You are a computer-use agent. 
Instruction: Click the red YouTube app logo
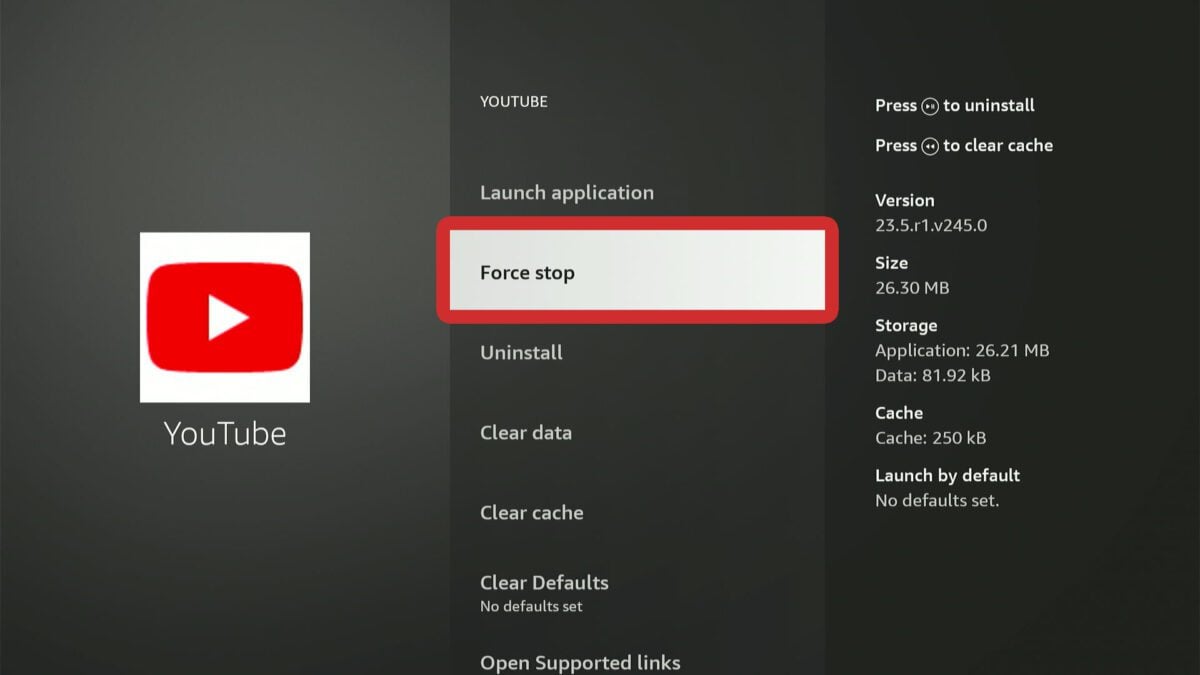[225, 317]
